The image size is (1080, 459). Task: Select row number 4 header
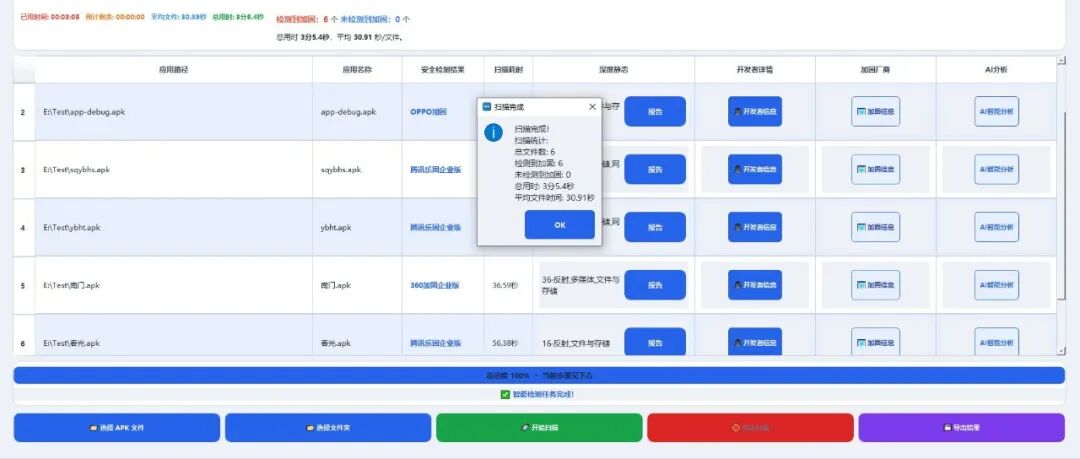[x=24, y=227]
